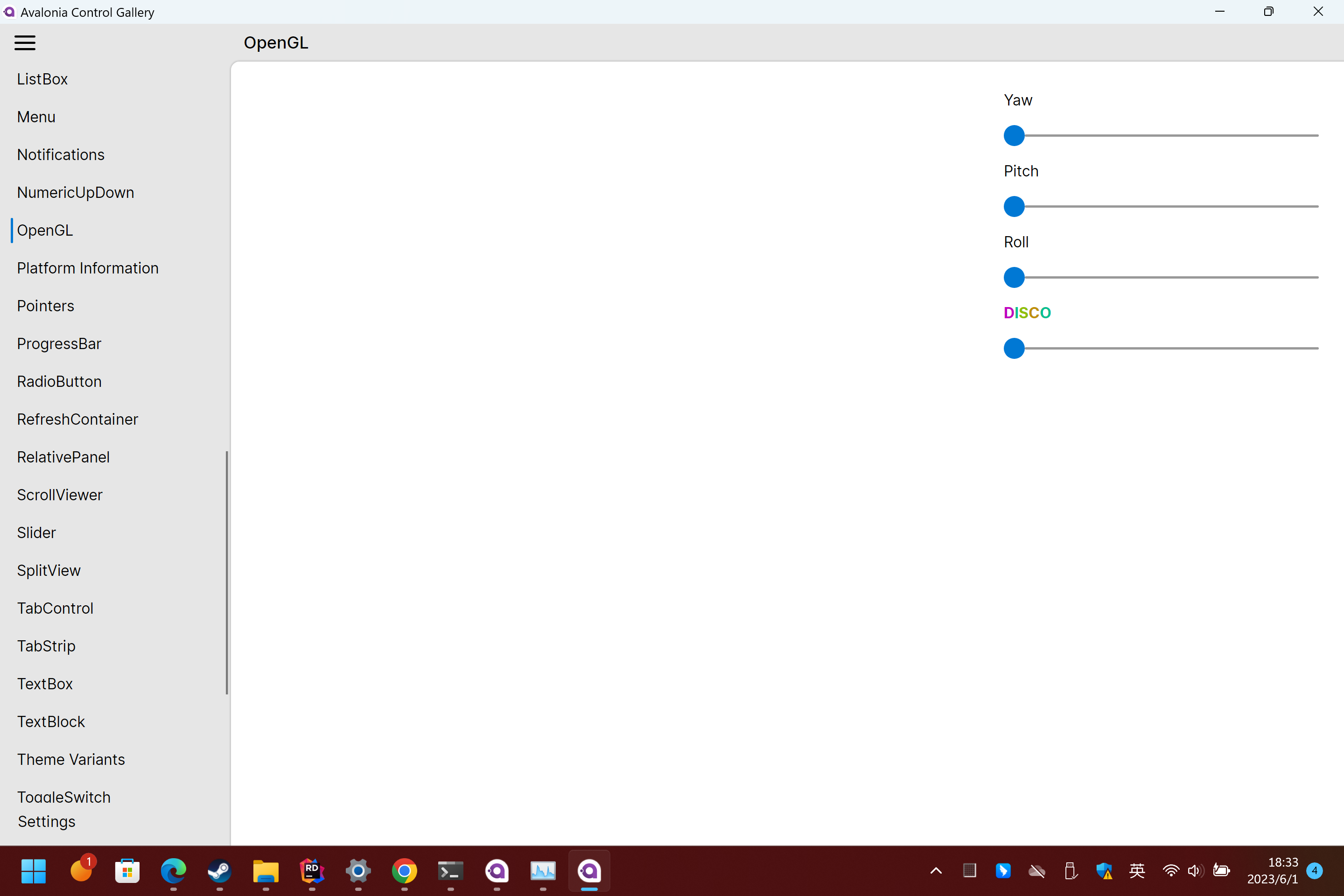Screen dimensions: 1344x896
Task: Navigate to Theme Variants page
Action: [71, 759]
